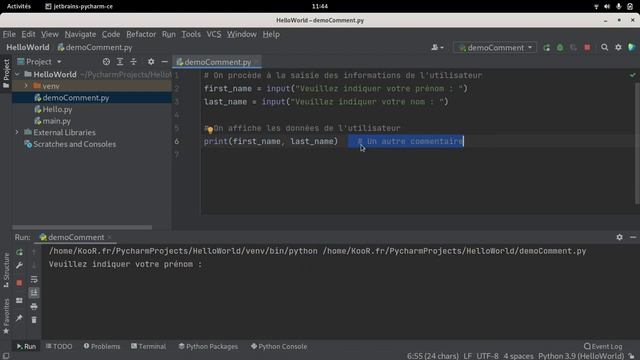Toggle the Project side tool window button
This screenshot has height=360, width=640.
[6, 73]
